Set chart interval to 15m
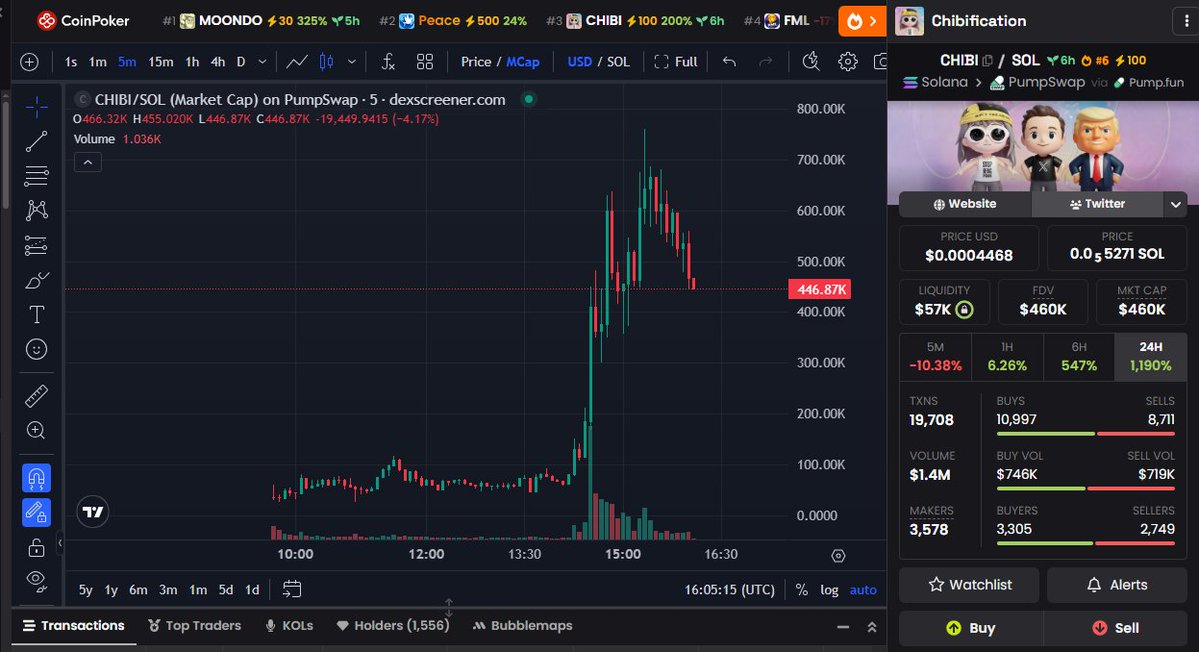1199x652 pixels. click(161, 62)
